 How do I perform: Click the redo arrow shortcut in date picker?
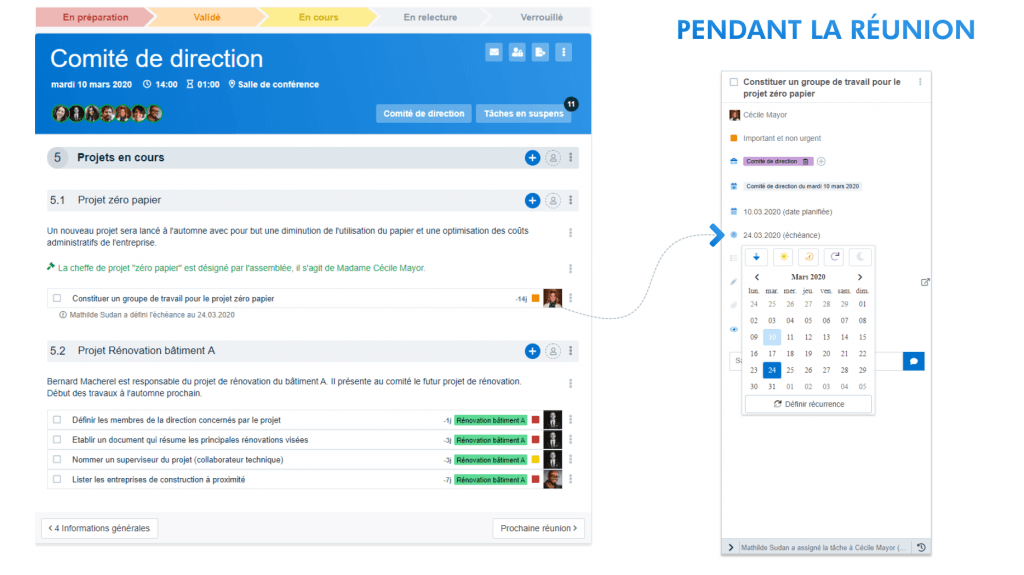tap(835, 257)
